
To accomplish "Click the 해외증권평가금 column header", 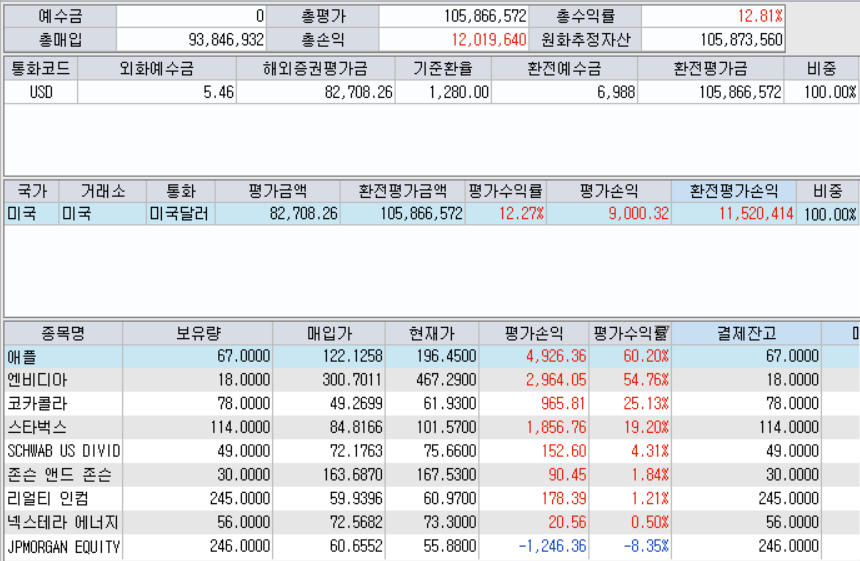I will point(315,69).
